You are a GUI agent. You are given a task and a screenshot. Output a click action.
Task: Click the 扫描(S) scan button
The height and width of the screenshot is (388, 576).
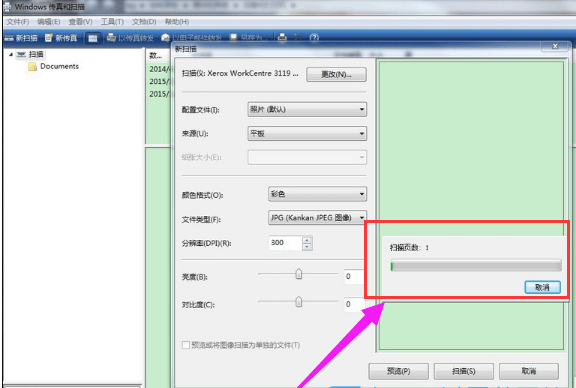click(x=464, y=371)
